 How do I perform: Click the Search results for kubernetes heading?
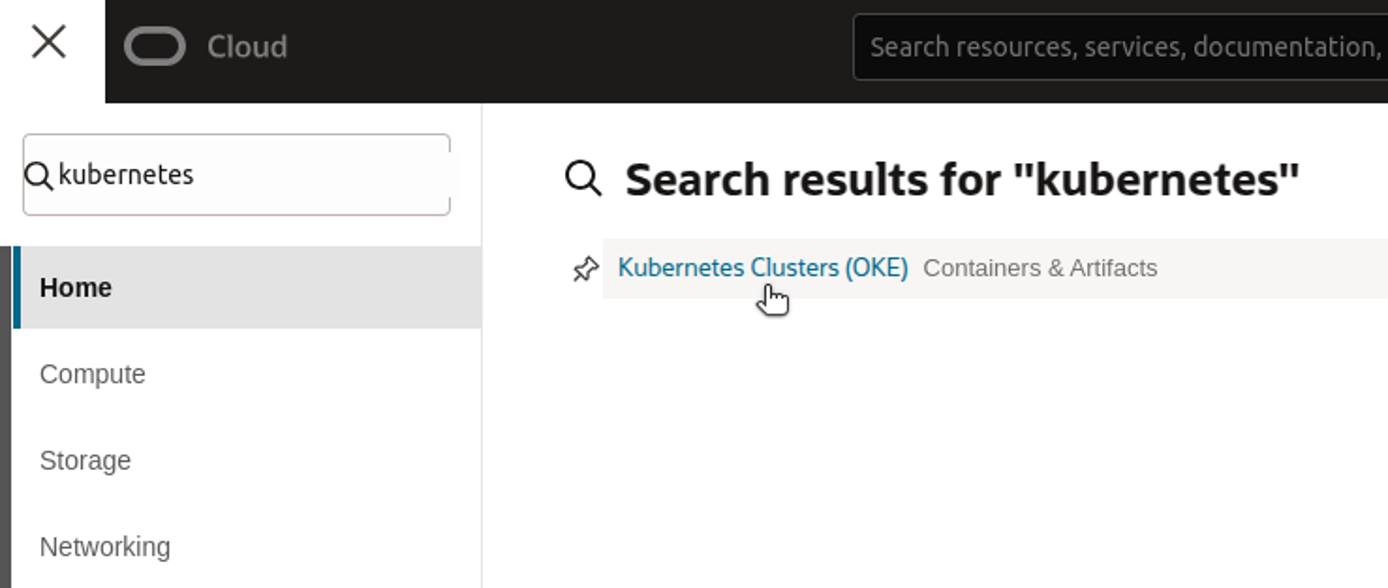tap(961, 180)
